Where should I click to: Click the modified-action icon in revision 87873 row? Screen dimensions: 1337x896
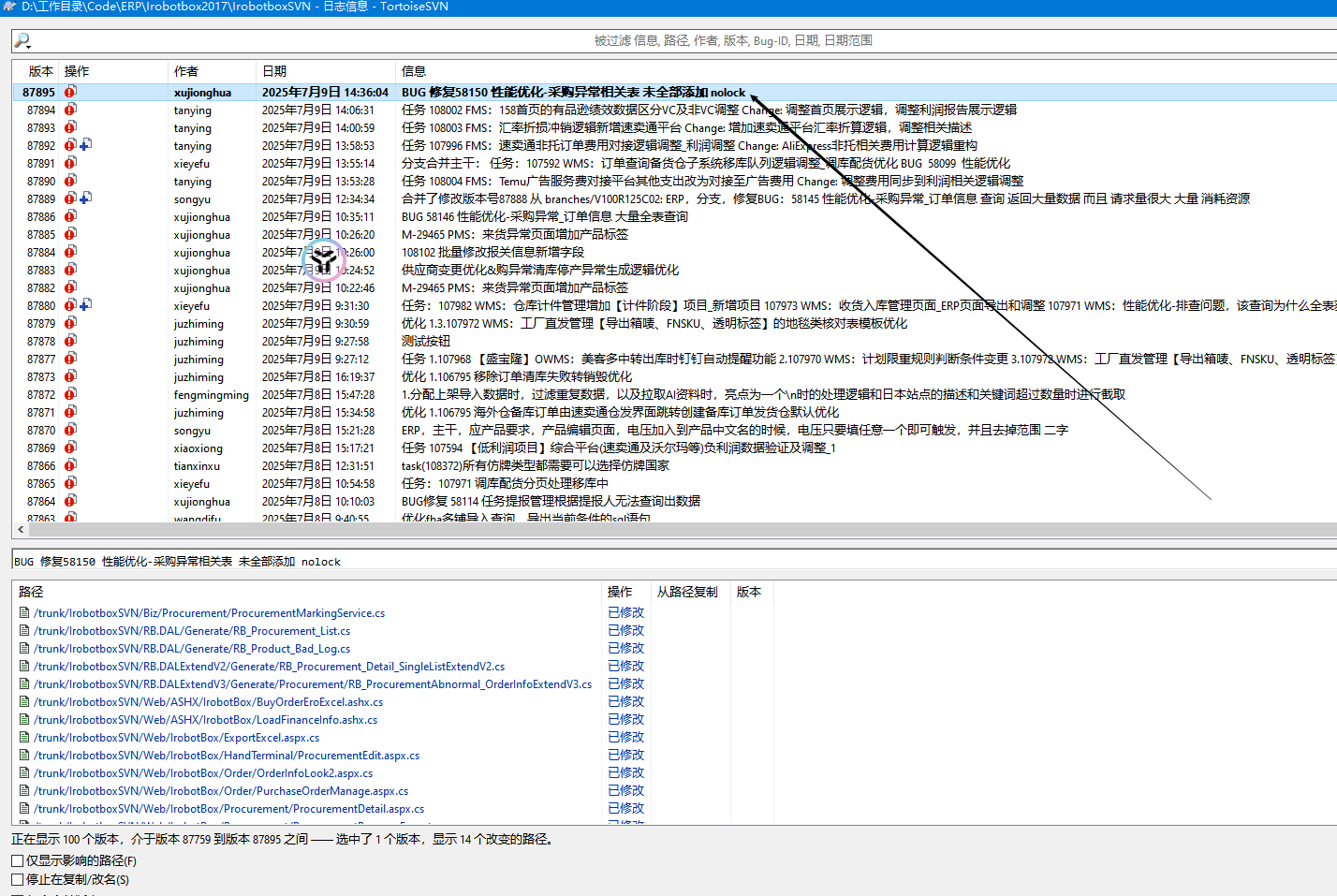70,376
